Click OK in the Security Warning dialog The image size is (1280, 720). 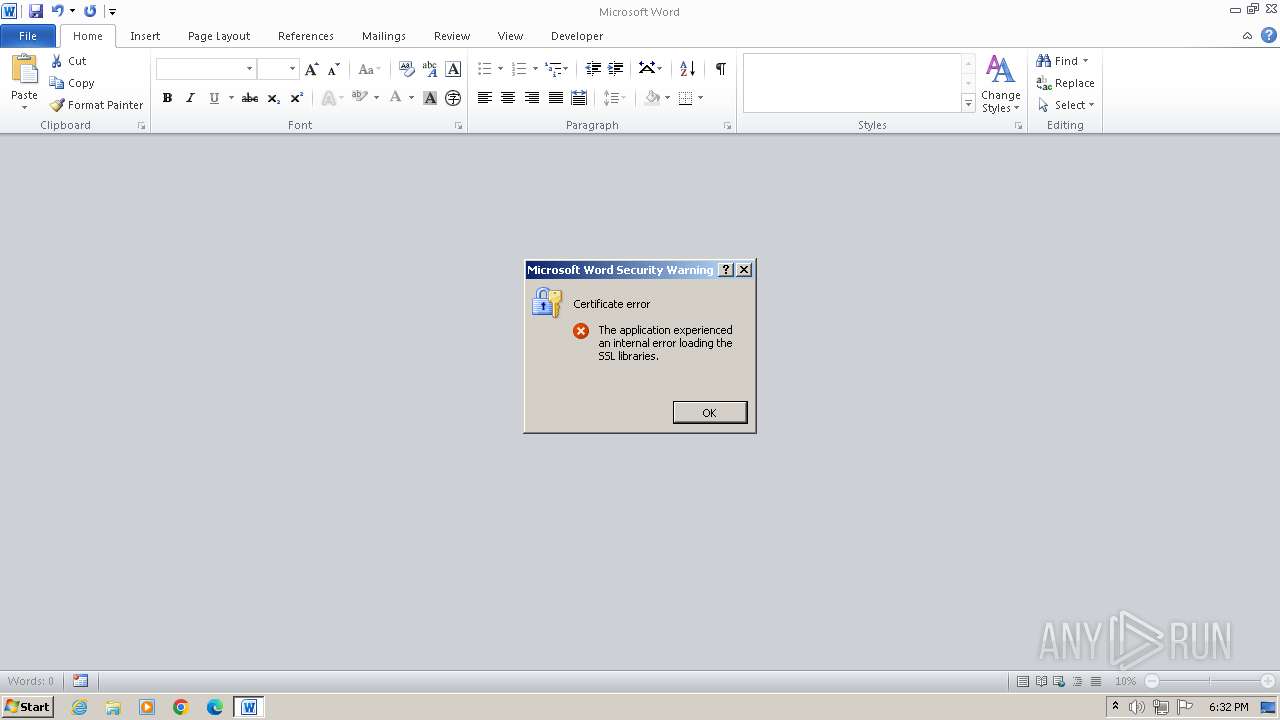point(709,413)
